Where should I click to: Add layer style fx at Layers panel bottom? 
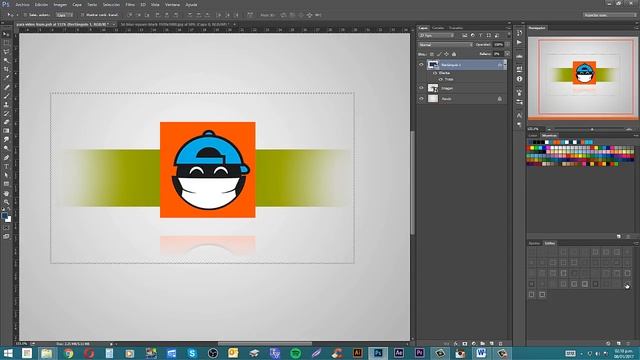click(x=456, y=344)
